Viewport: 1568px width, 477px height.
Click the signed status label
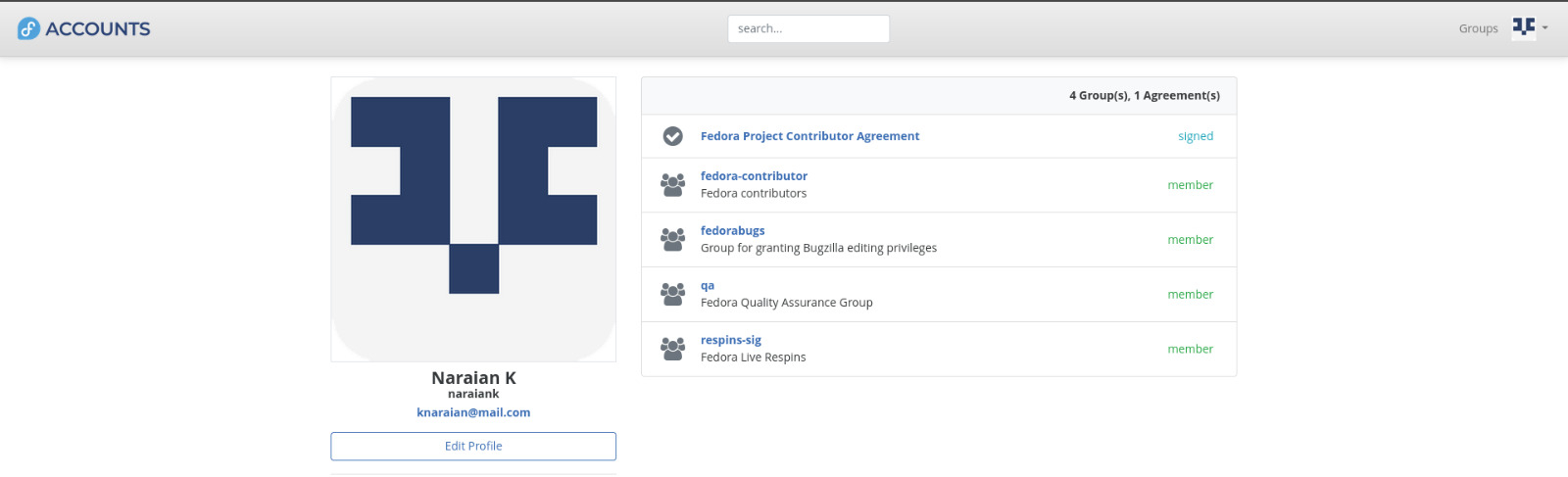(x=1196, y=136)
